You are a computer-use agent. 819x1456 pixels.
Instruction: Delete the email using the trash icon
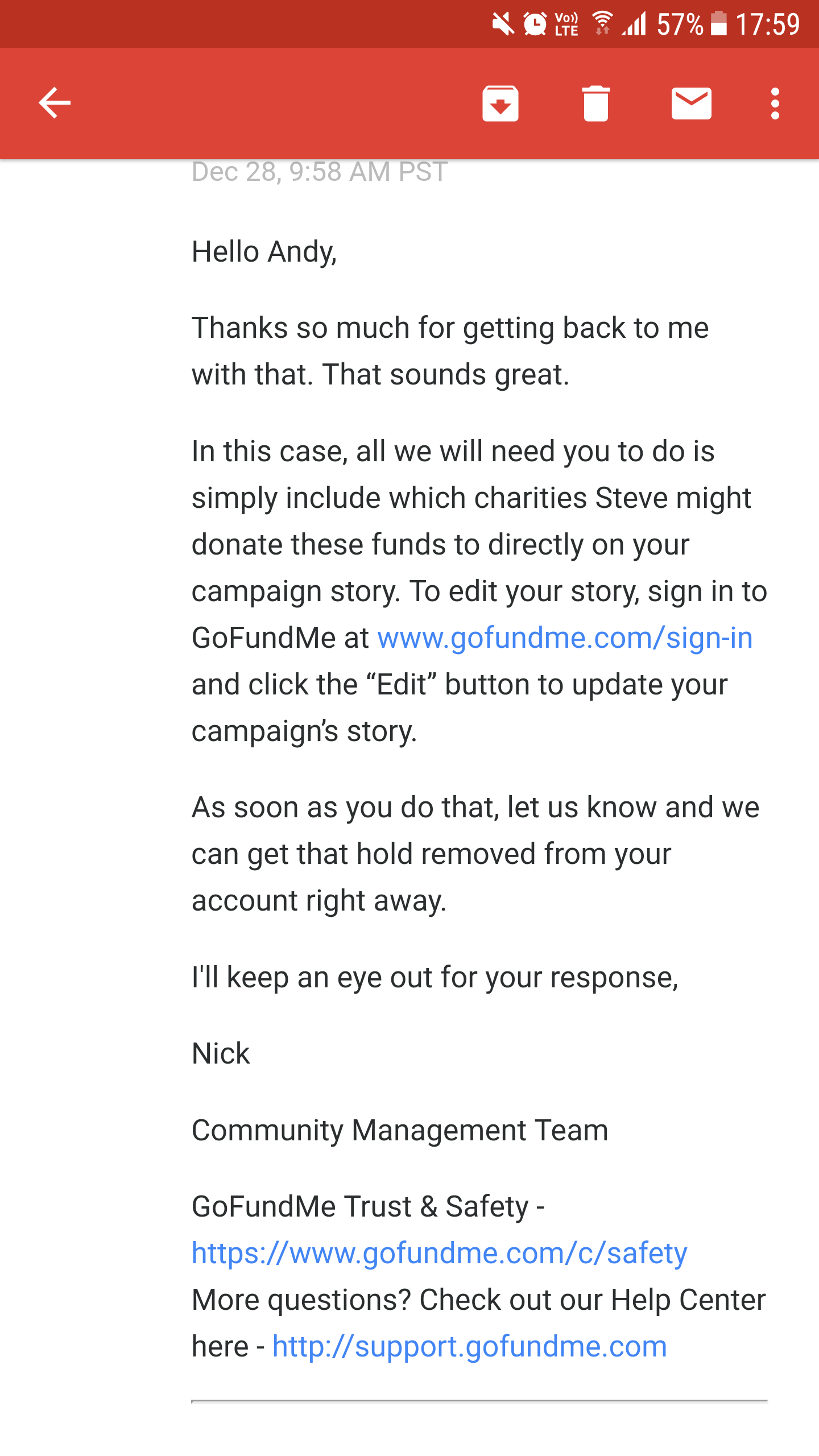(x=595, y=103)
